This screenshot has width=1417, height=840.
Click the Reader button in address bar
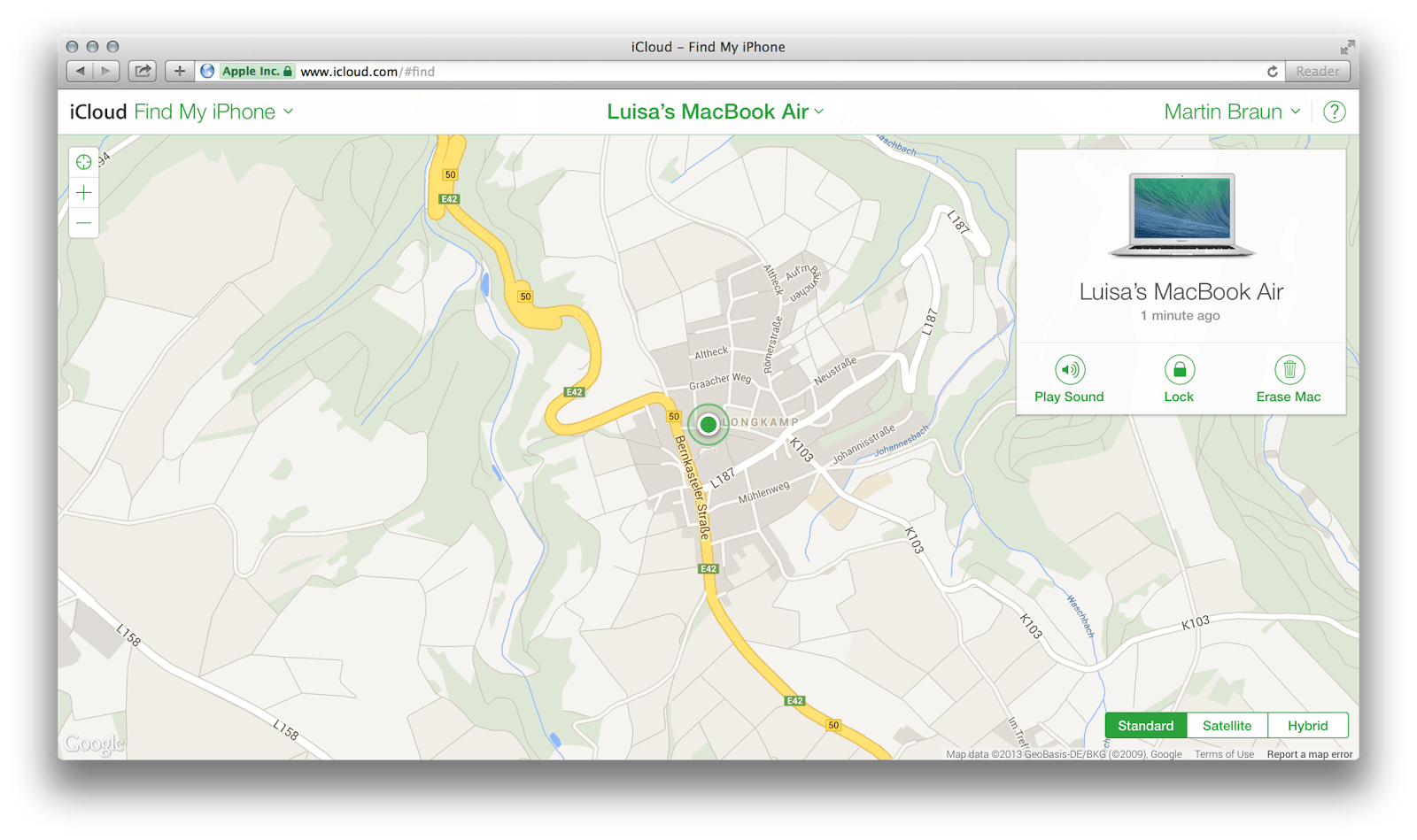click(x=1317, y=71)
